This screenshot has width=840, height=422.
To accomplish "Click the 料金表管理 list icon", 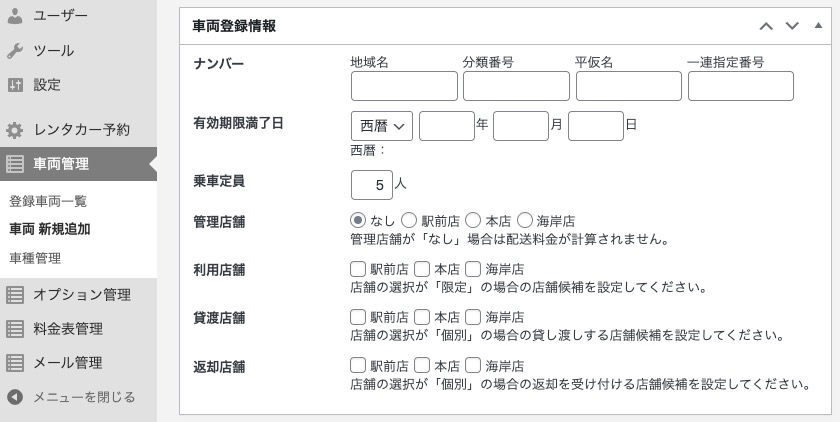I will 15,329.
